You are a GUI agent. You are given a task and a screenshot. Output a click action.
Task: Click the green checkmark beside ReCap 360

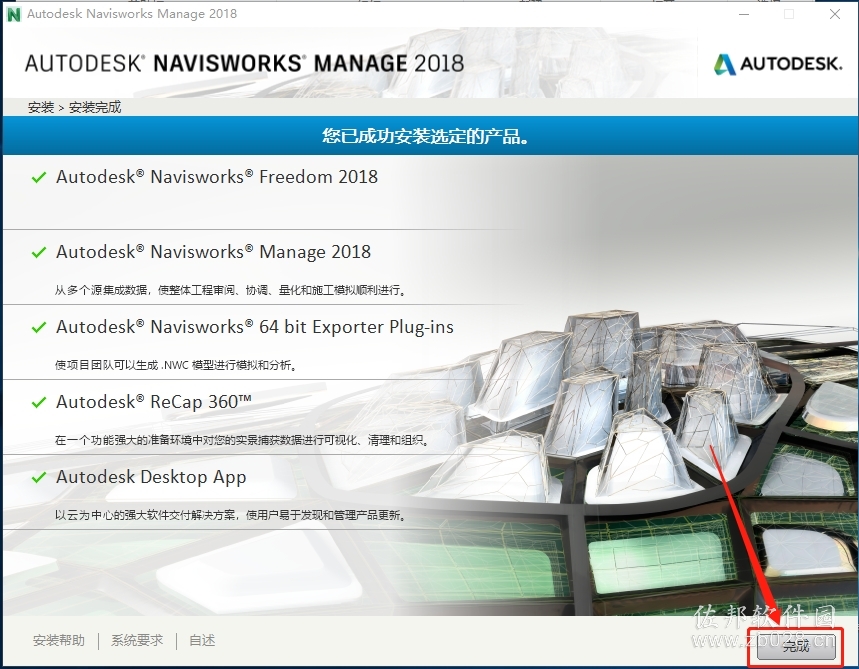(x=39, y=403)
